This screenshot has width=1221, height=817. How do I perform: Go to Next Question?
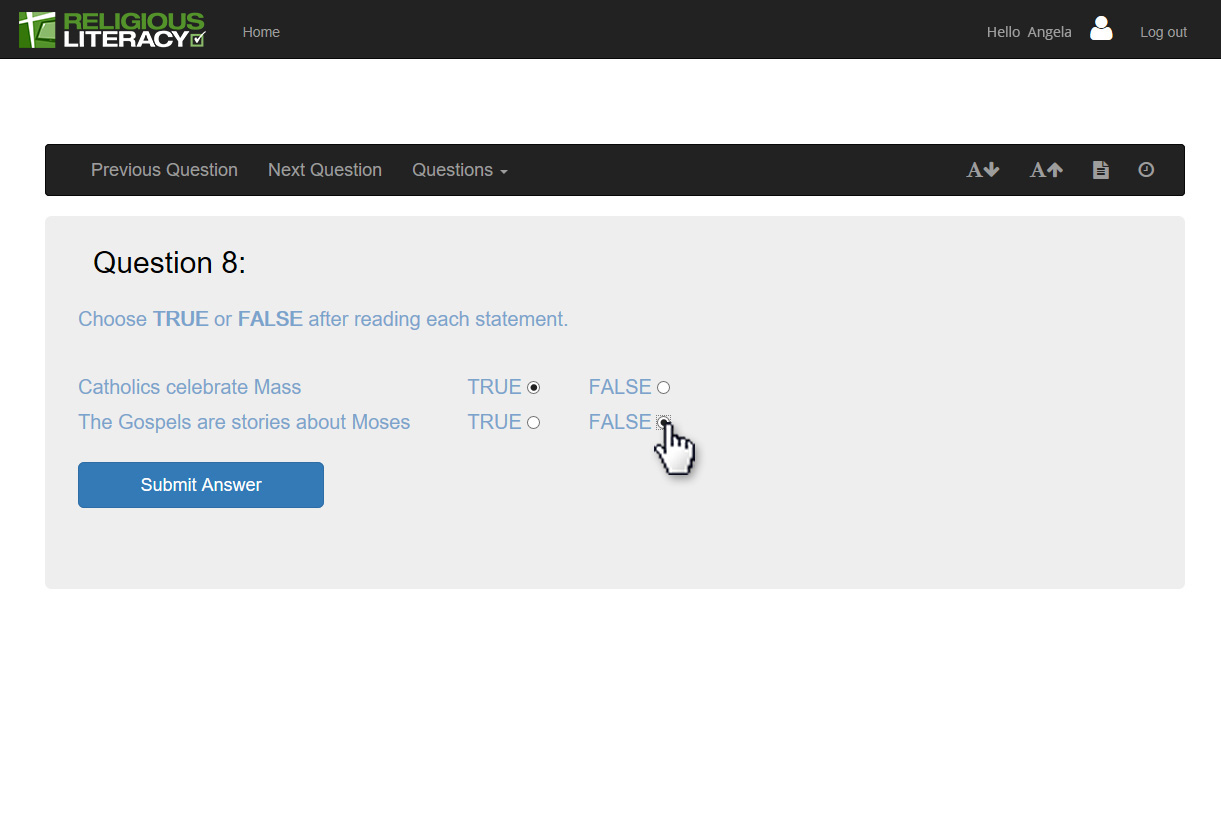(325, 170)
